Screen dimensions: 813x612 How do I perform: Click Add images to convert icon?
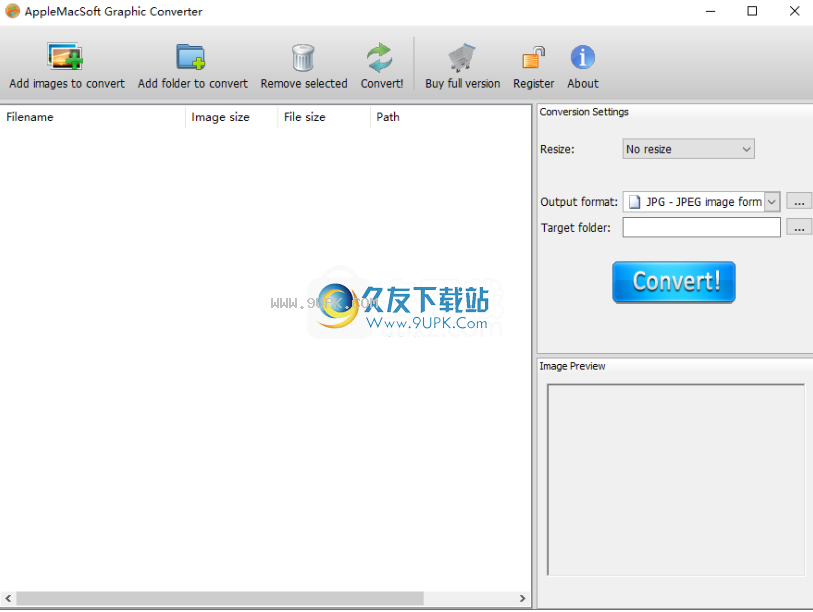(65, 57)
